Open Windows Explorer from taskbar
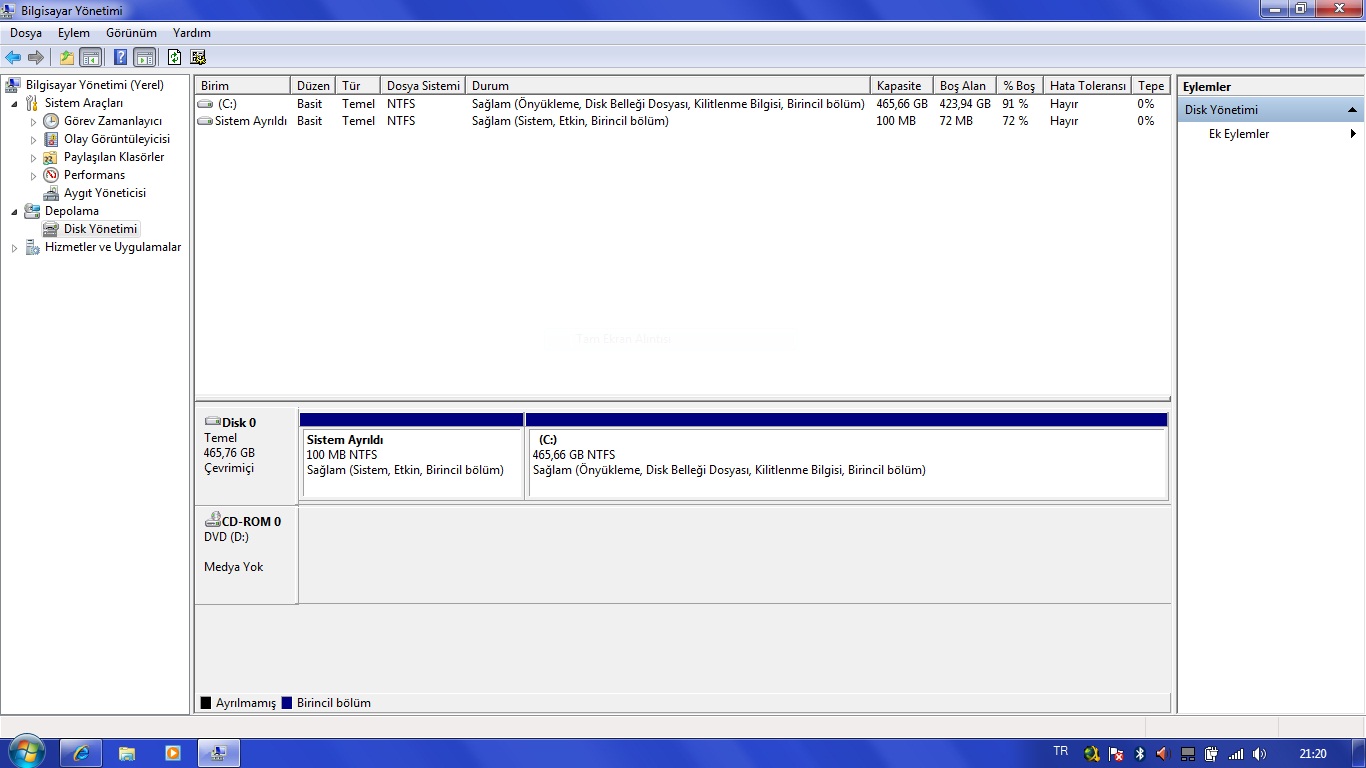1366x768 pixels. pyautogui.click(x=127, y=753)
